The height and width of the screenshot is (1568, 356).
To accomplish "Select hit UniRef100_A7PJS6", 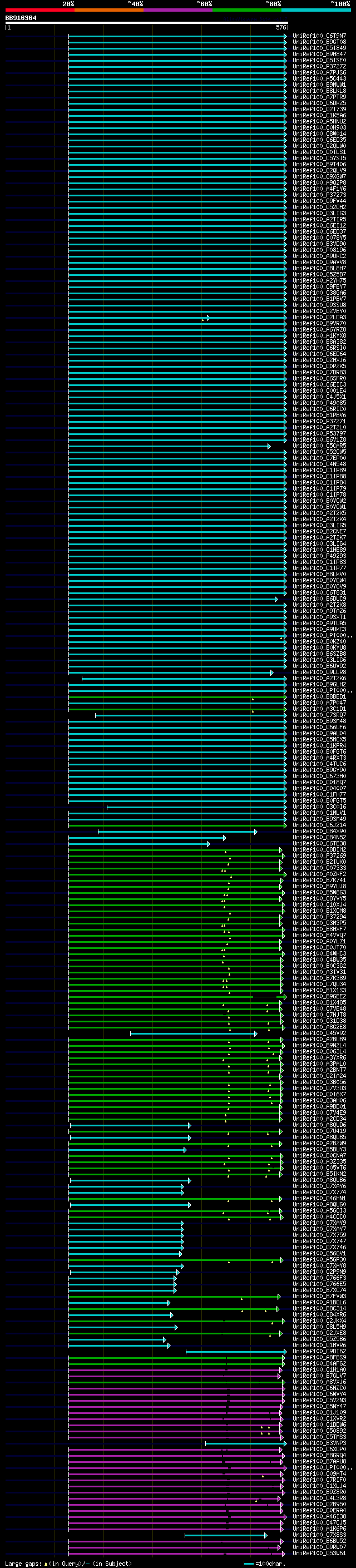I will 319,72.
